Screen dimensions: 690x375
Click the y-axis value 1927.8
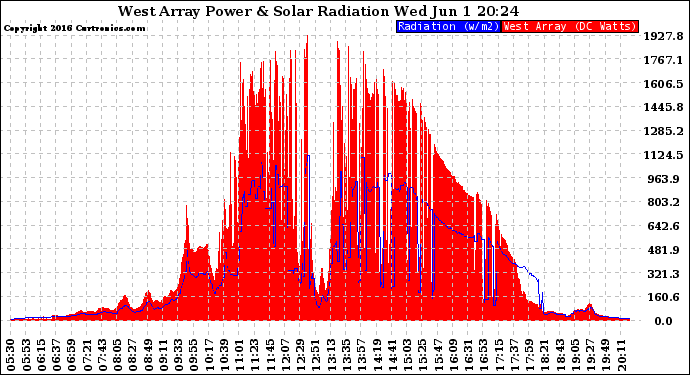[x=664, y=36]
